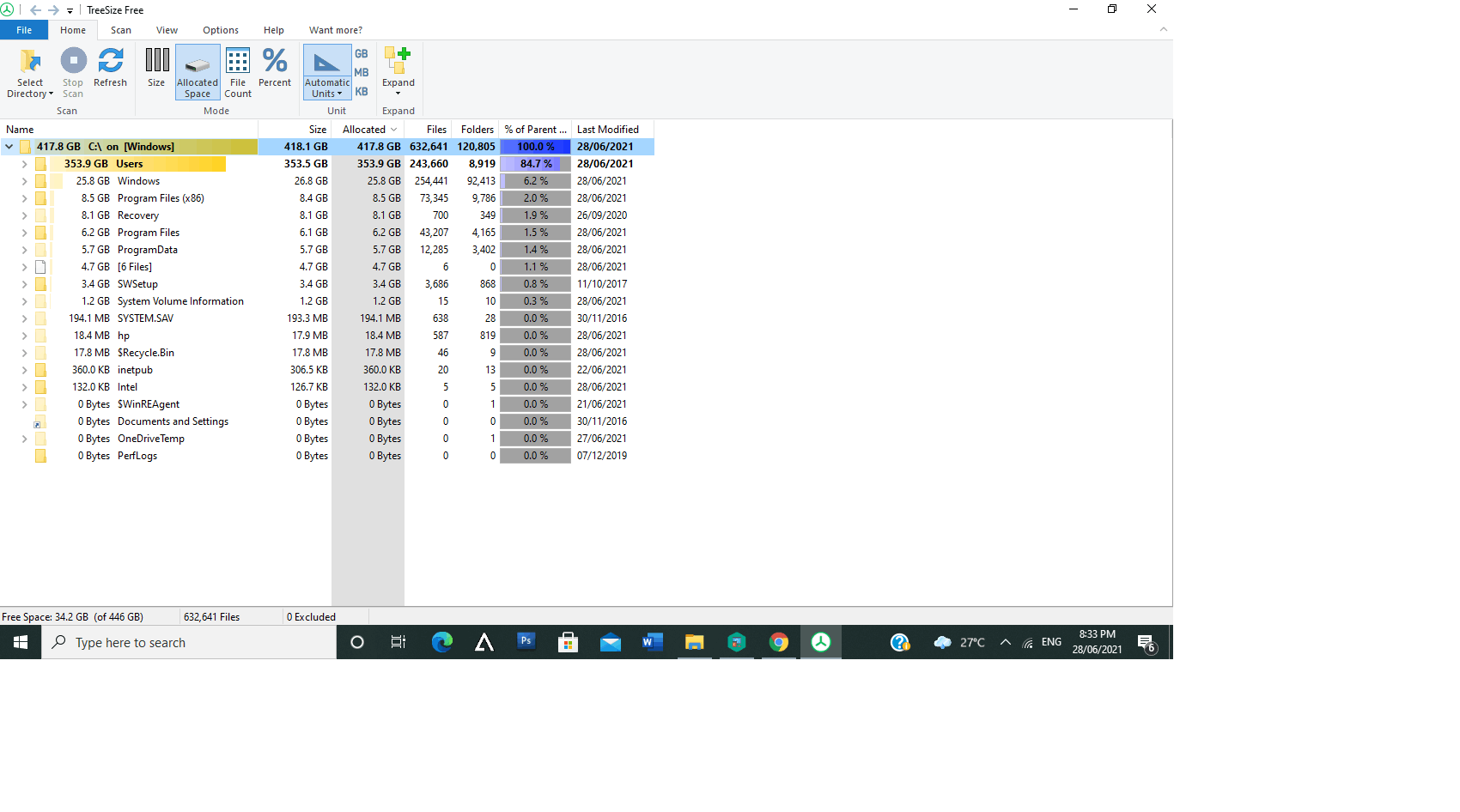
Task: Switch to the Scan ribbon tab
Action: click(x=121, y=30)
